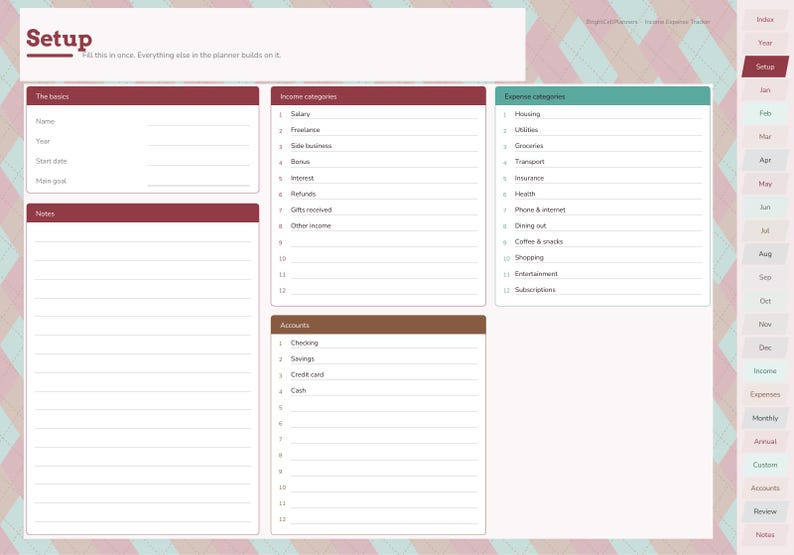Go to the Jun tab
This screenshot has width=794, height=555.
(x=765, y=207)
